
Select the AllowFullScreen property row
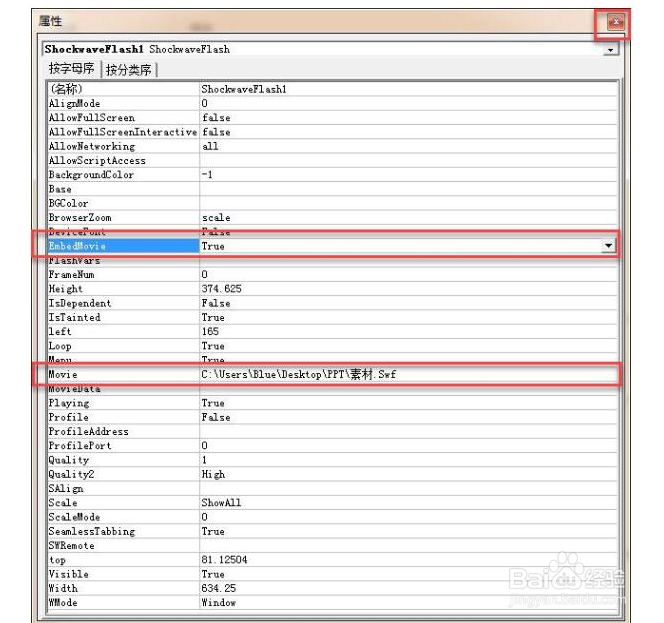[x=332, y=118]
